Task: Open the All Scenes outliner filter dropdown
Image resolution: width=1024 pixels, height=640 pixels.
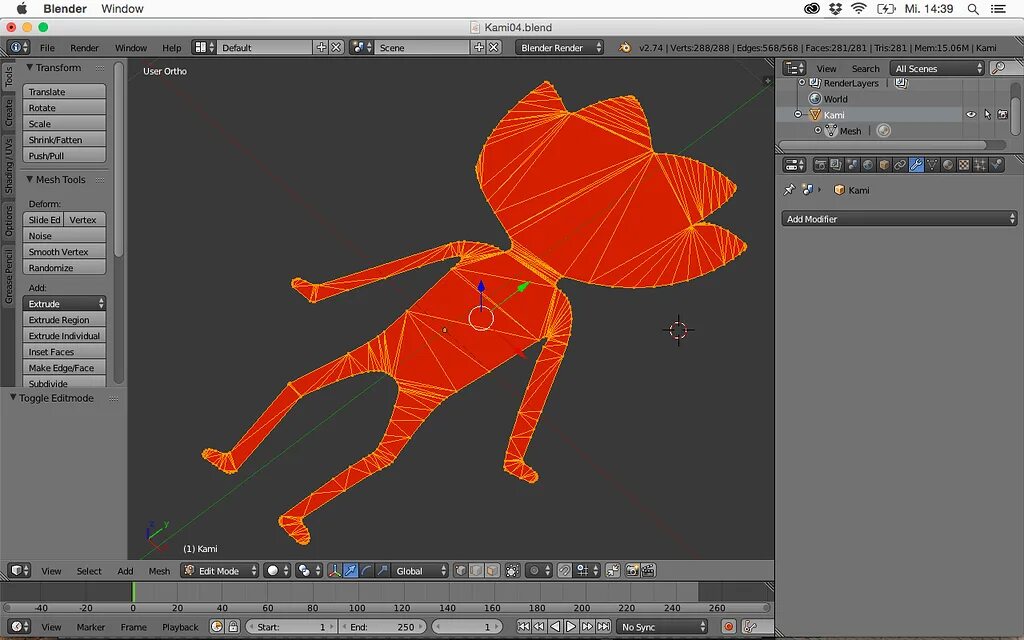Action: click(936, 69)
